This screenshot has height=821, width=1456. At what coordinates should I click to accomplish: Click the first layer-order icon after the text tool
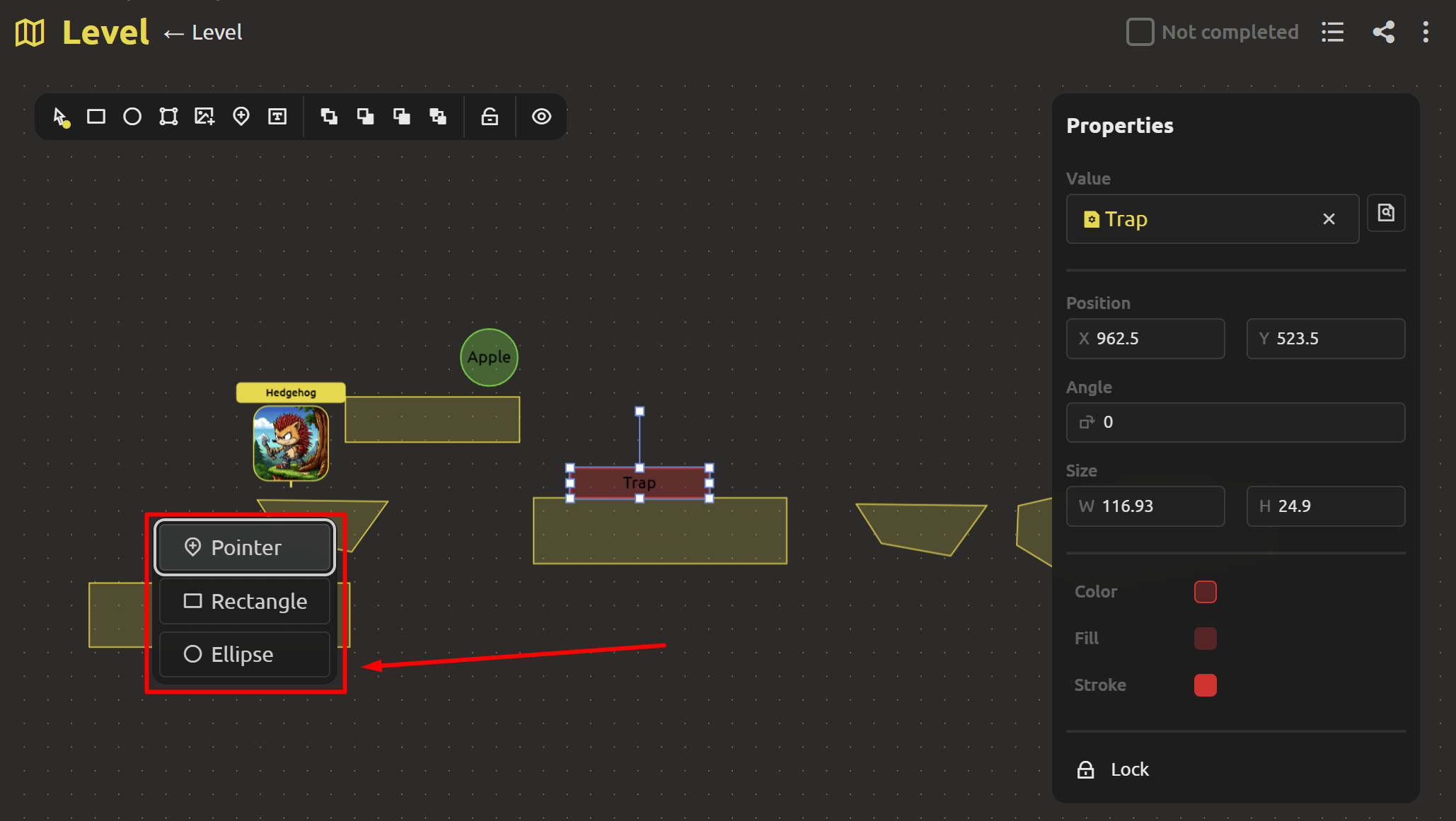coord(329,117)
